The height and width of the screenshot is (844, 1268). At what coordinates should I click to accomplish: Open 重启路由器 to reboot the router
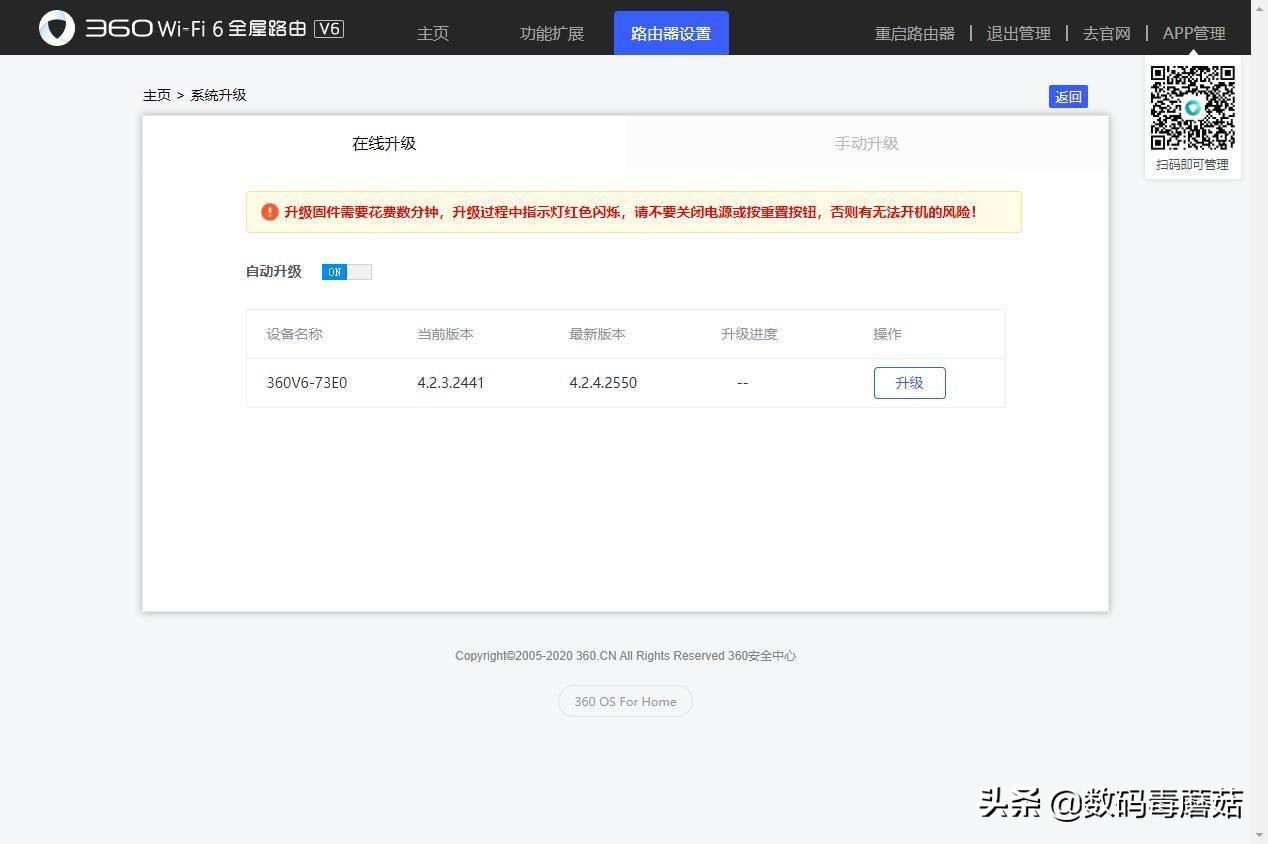[x=914, y=33]
